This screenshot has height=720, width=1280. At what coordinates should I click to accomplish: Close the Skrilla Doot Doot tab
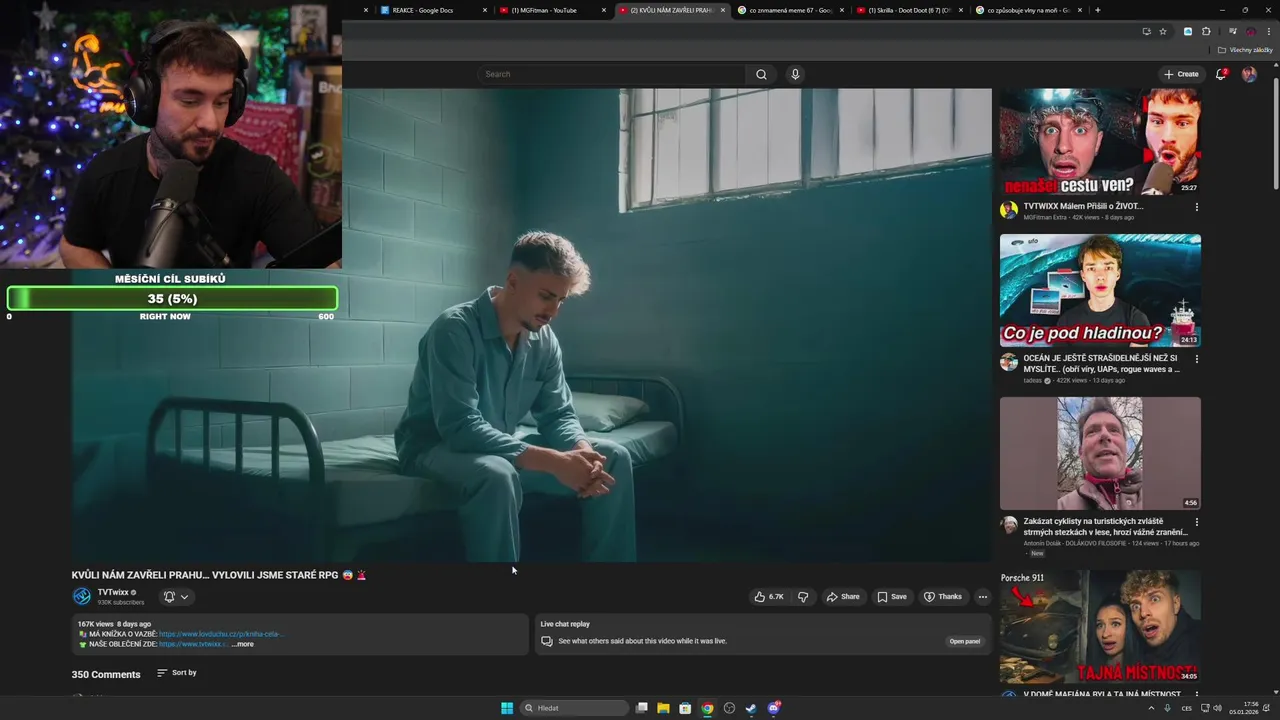pos(961,10)
